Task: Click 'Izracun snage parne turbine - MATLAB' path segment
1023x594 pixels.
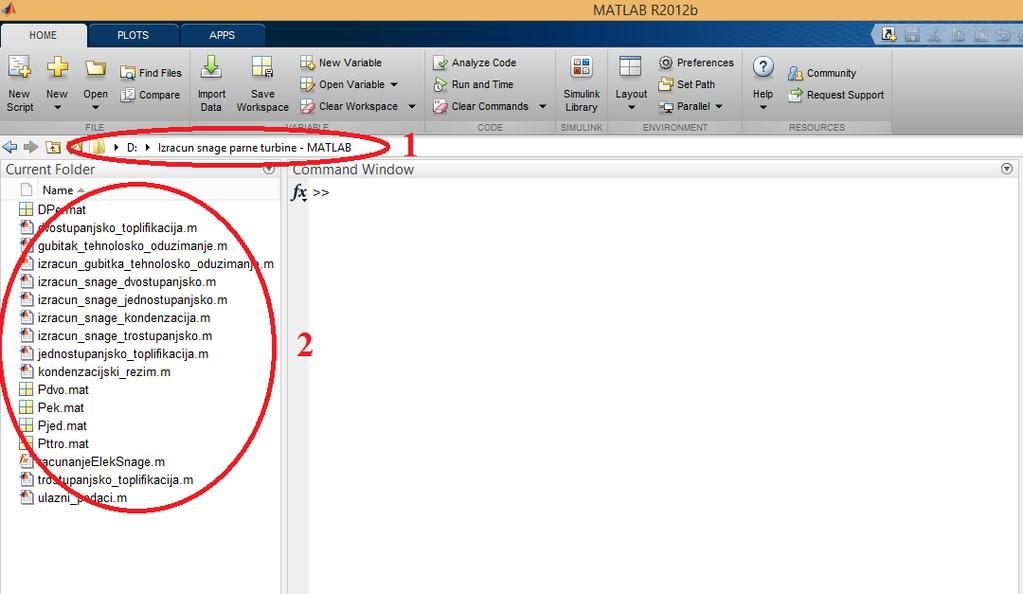Action: (254, 148)
